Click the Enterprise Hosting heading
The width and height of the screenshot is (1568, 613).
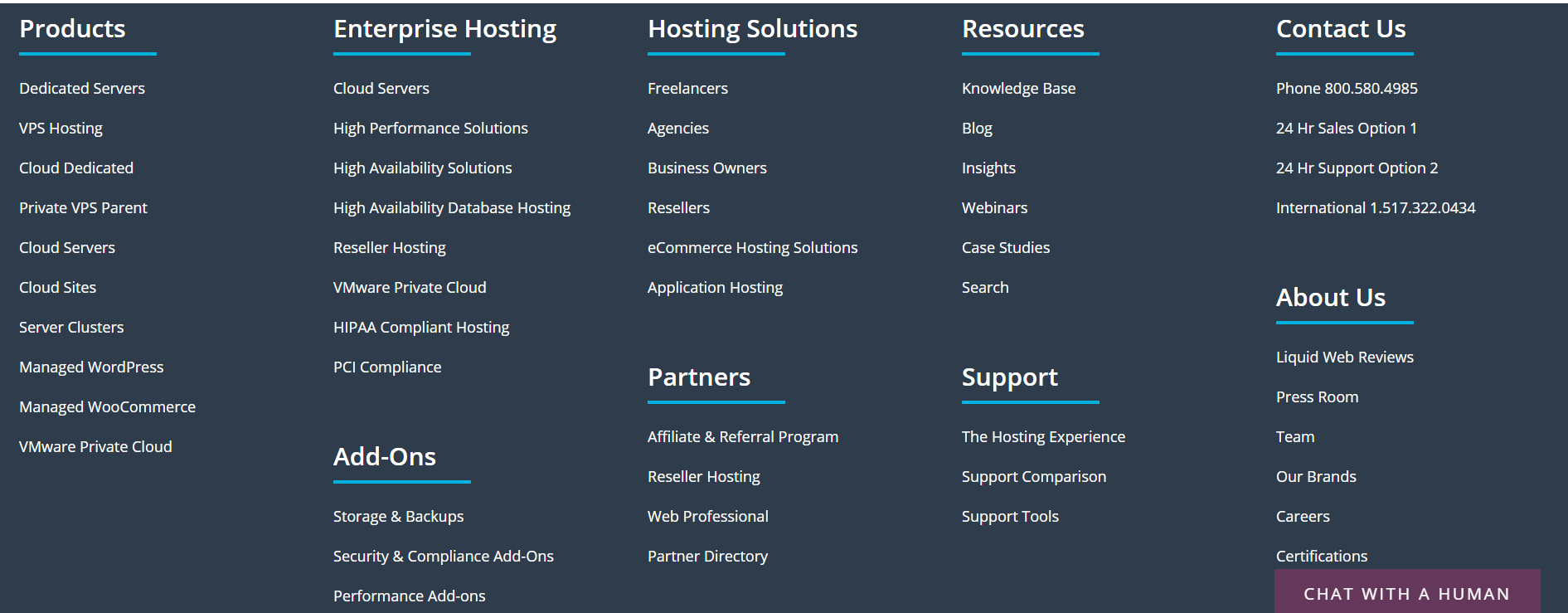pyautogui.click(x=445, y=30)
